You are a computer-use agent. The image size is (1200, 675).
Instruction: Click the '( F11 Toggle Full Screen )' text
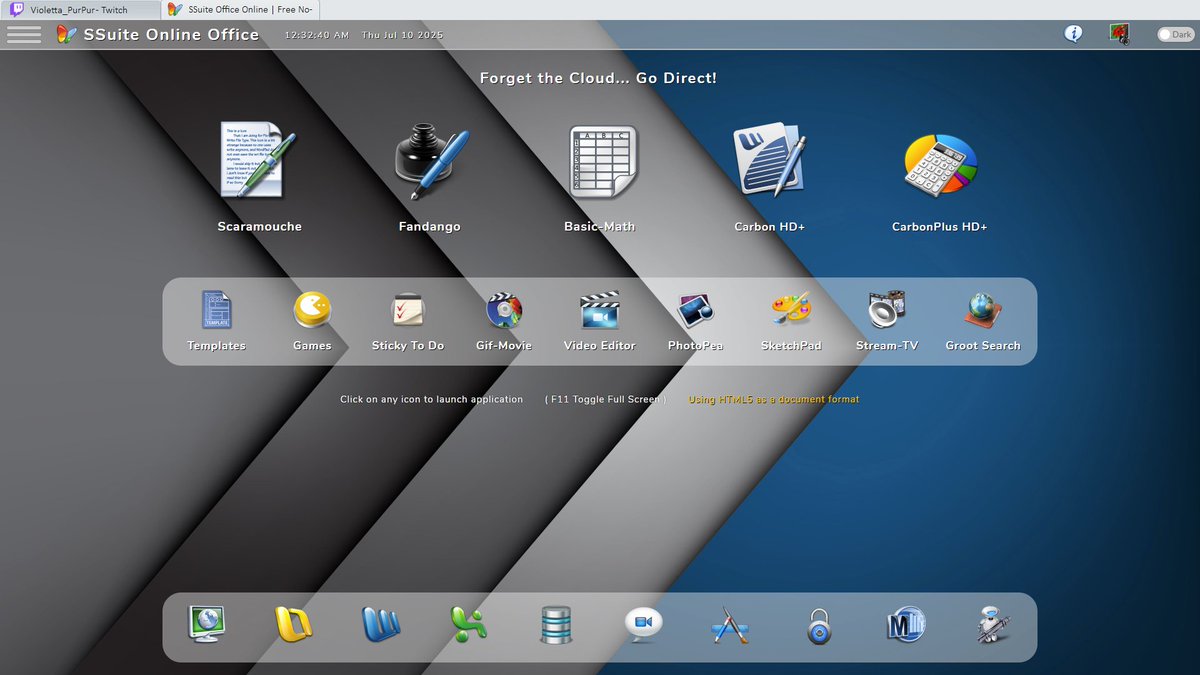pos(606,399)
